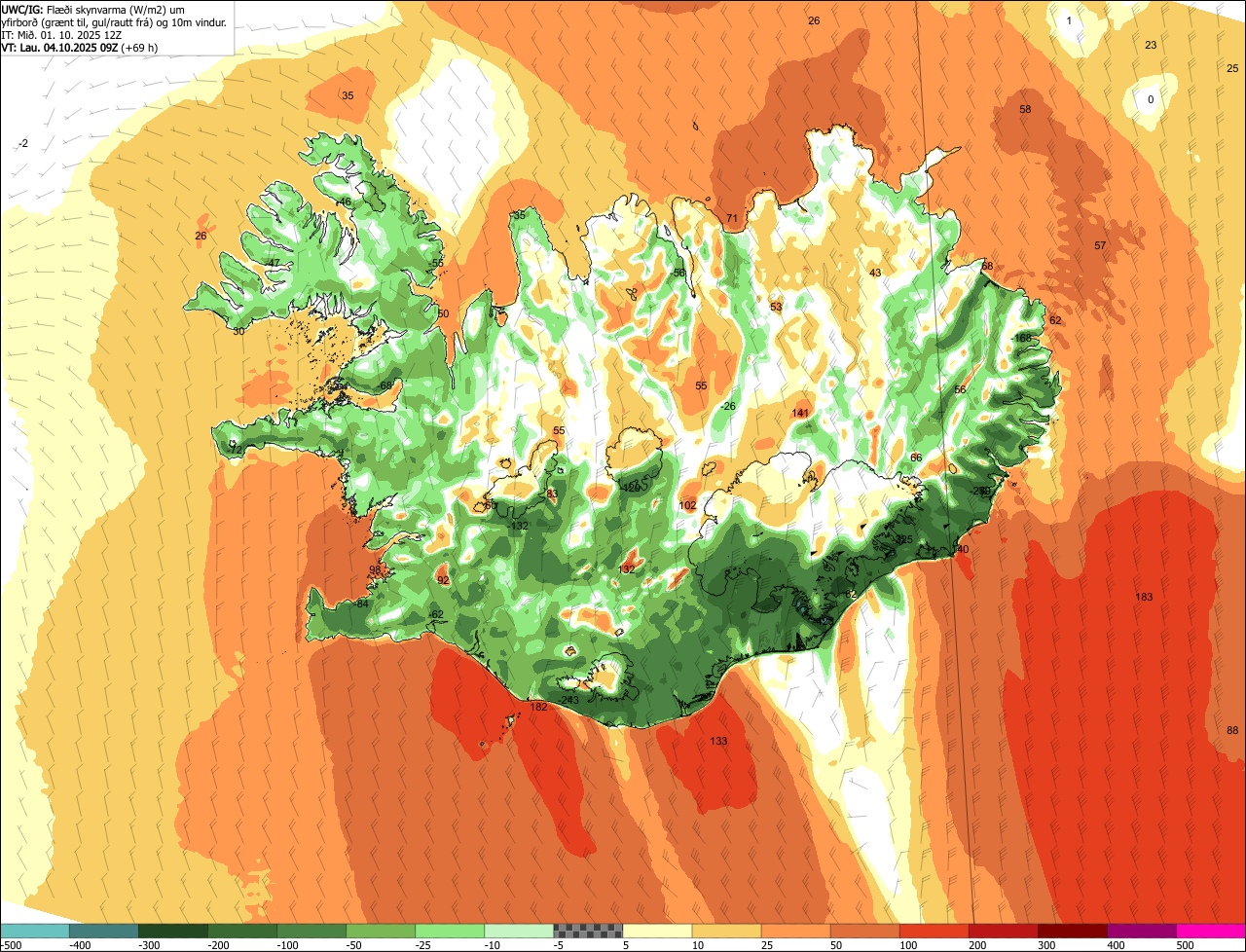Click the "98" value on the southwest coast

(375, 569)
